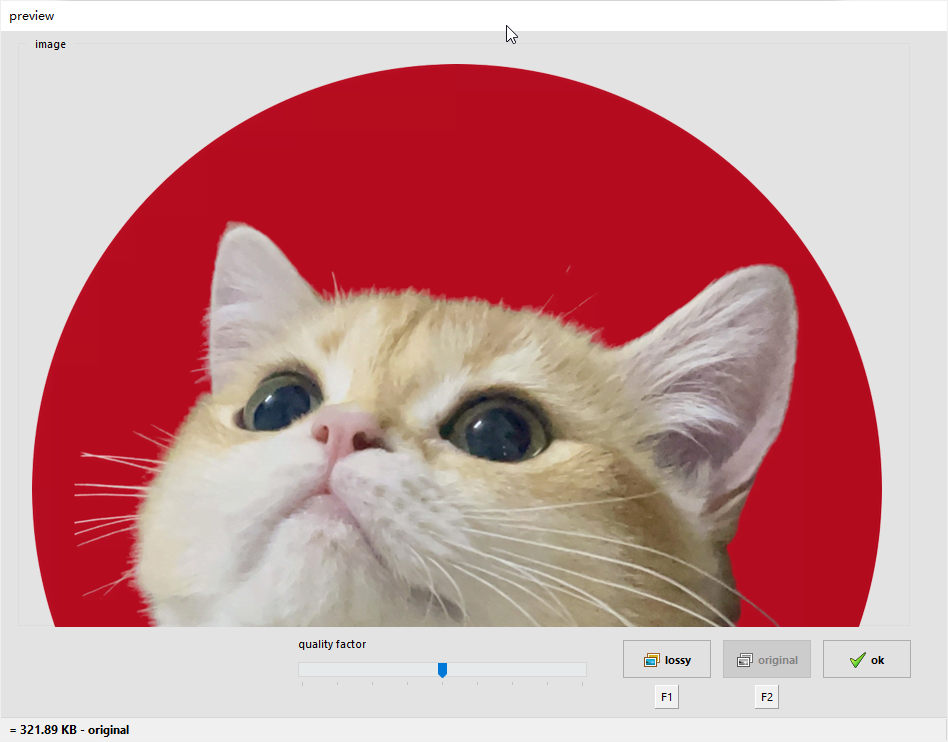Click the image group box label

point(50,44)
